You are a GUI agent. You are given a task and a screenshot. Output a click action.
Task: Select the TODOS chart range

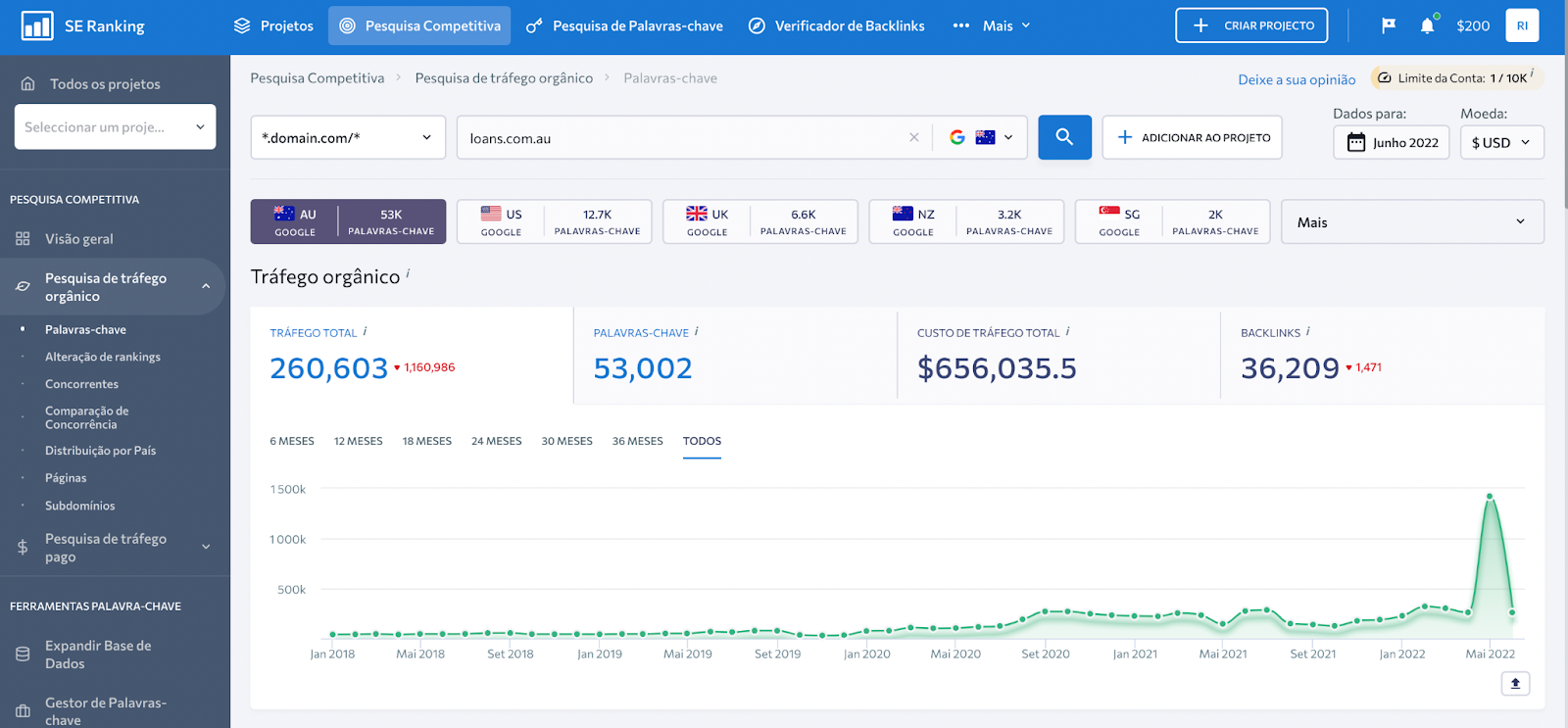702,441
